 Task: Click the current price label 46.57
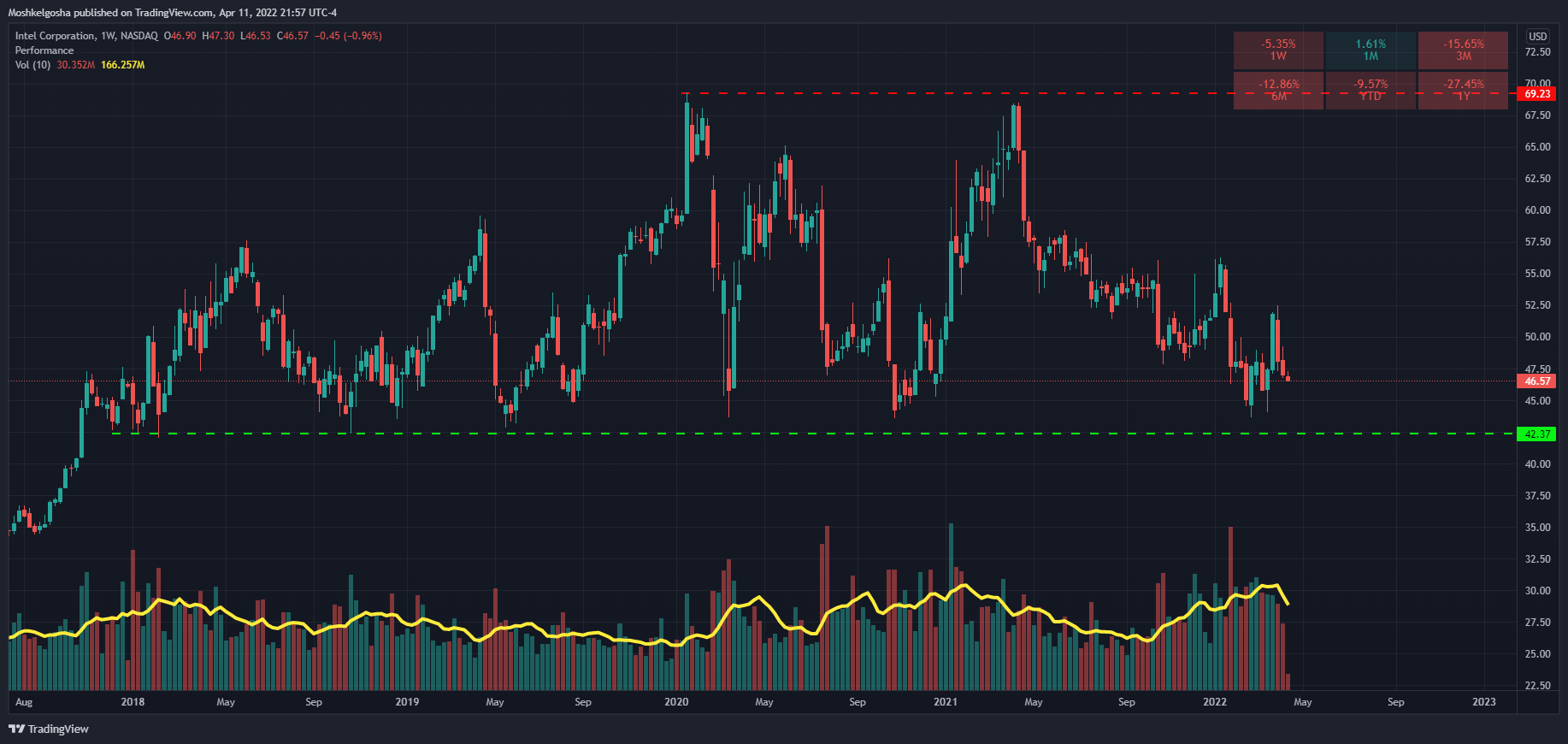tap(1536, 381)
